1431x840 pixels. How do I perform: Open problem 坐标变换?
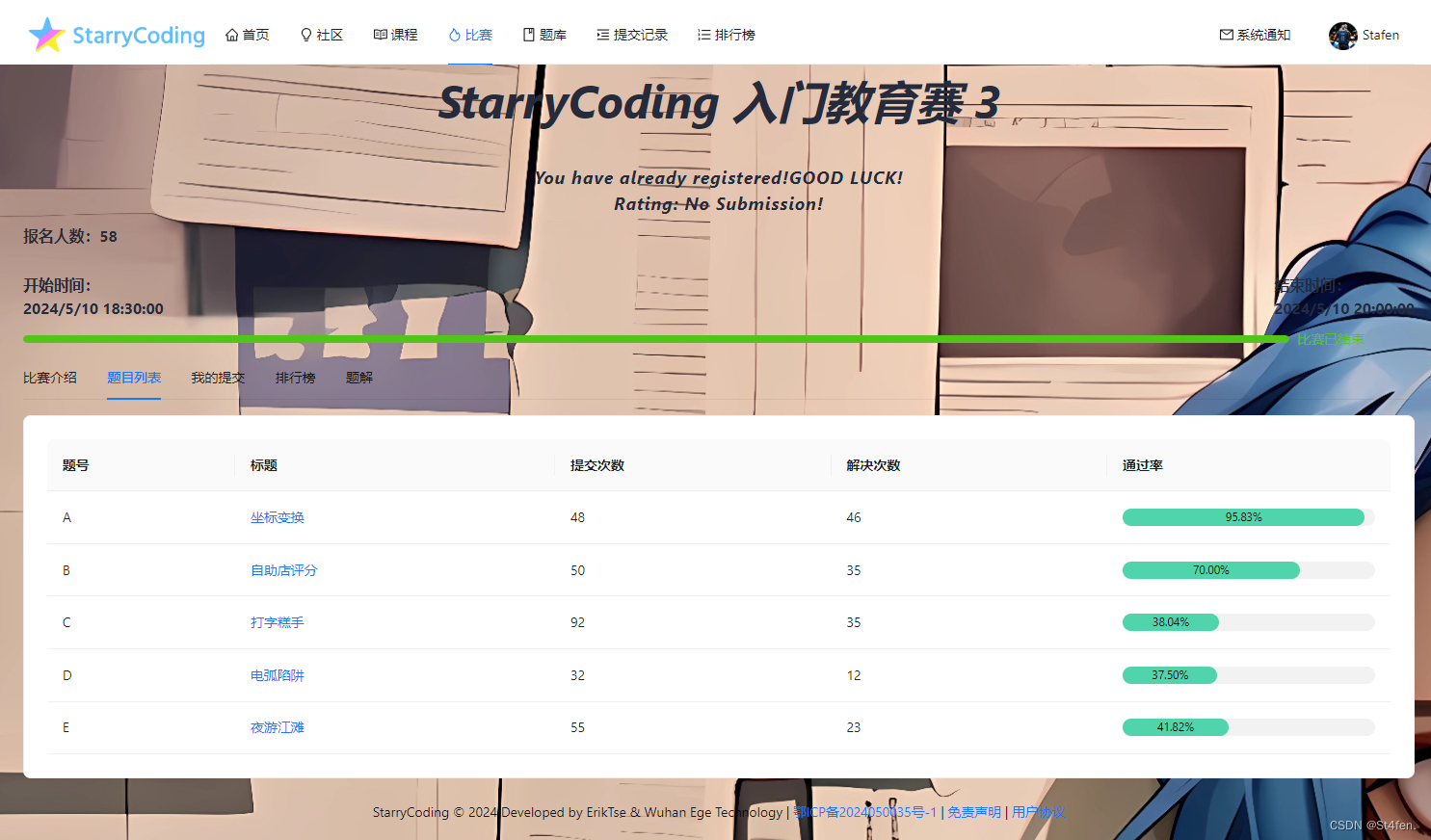click(278, 517)
